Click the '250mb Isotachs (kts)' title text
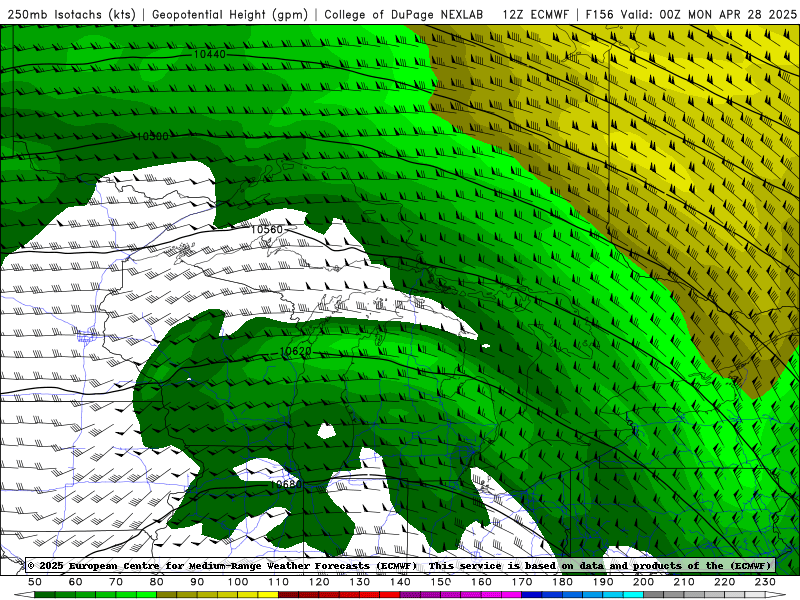Viewport: 800px width, 600px height. pos(71,14)
